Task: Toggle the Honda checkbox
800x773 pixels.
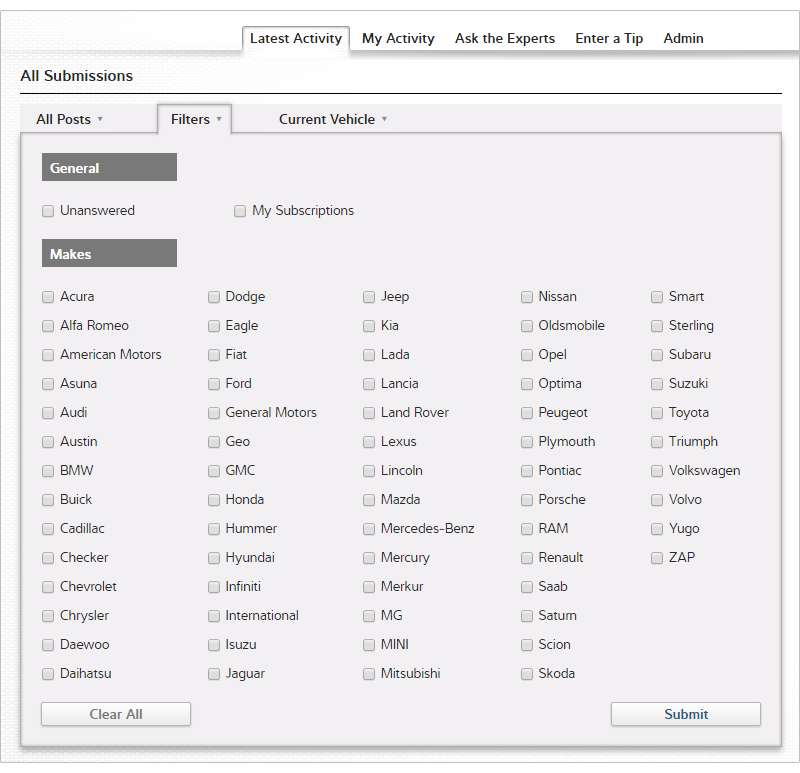Action: click(214, 500)
